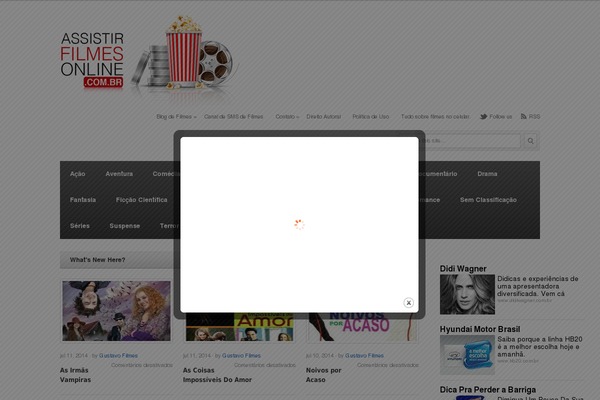Click the search magnifier icon

(530, 141)
